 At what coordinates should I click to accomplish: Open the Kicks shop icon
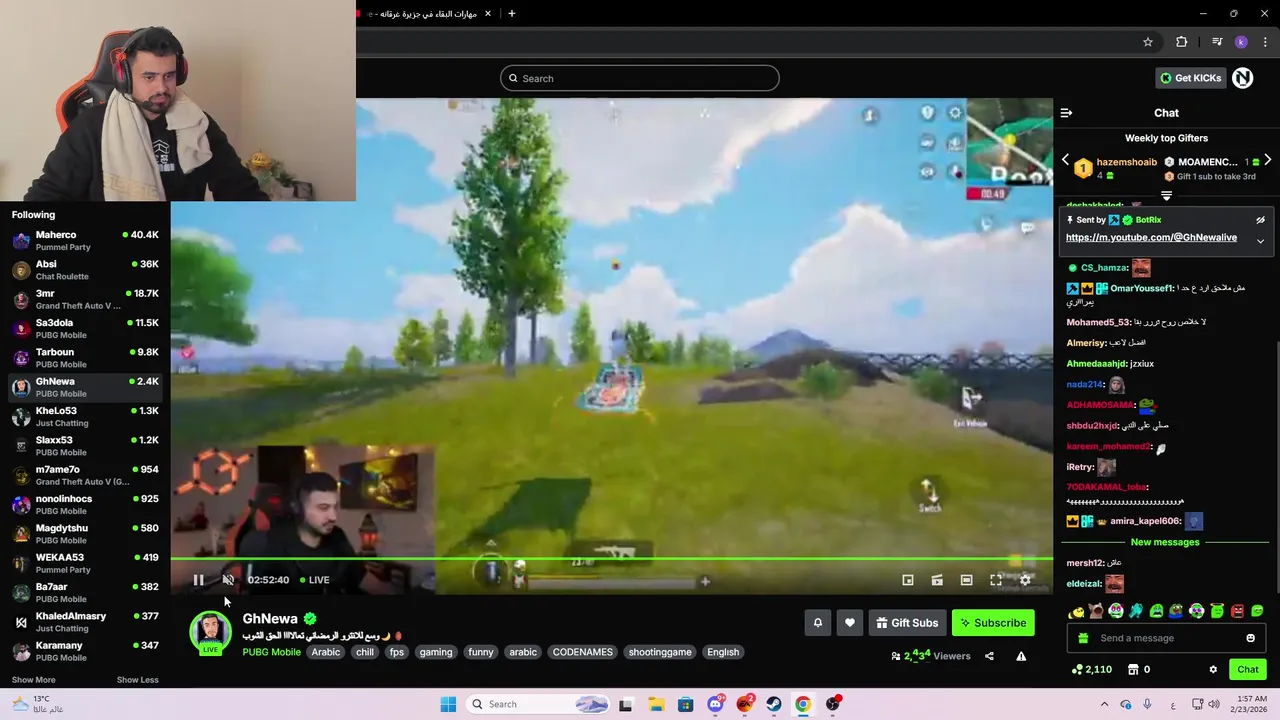pos(1133,669)
